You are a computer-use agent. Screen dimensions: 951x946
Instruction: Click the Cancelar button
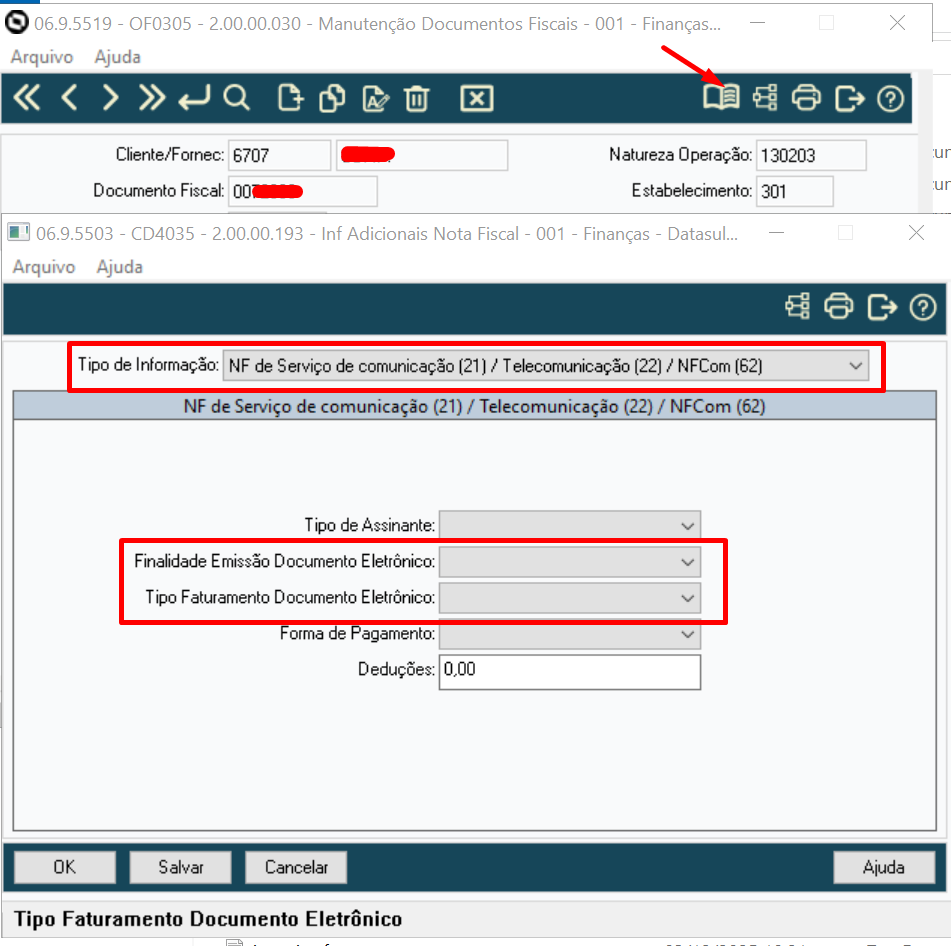tap(296, 867)
